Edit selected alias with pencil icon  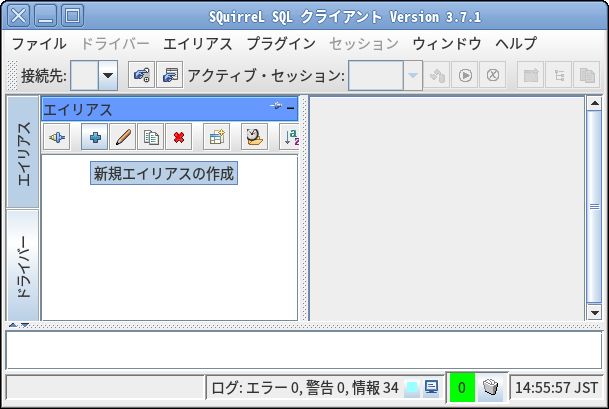pos(123,137)
